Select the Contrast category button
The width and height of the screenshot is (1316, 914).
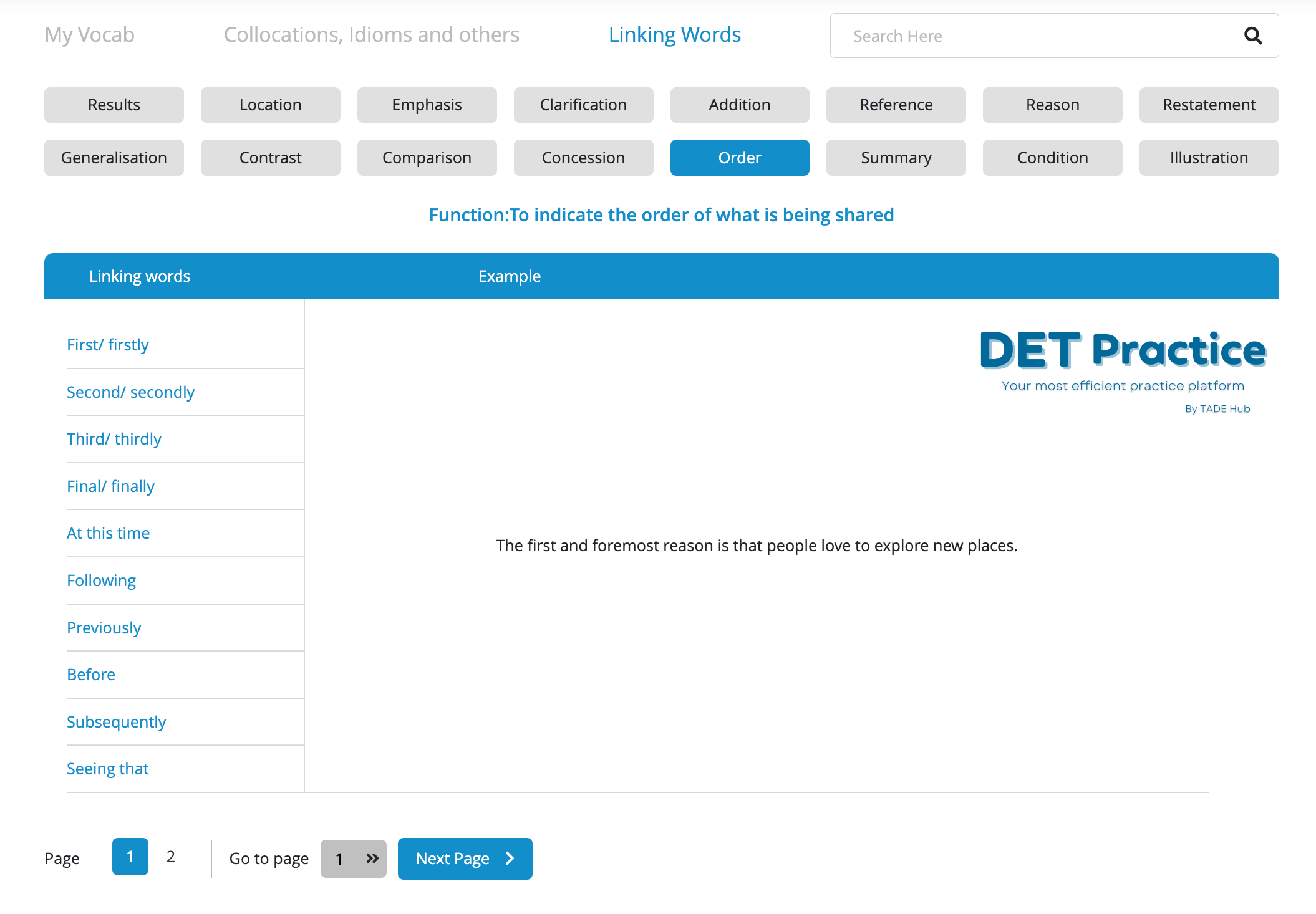click(x=271, y=157)
